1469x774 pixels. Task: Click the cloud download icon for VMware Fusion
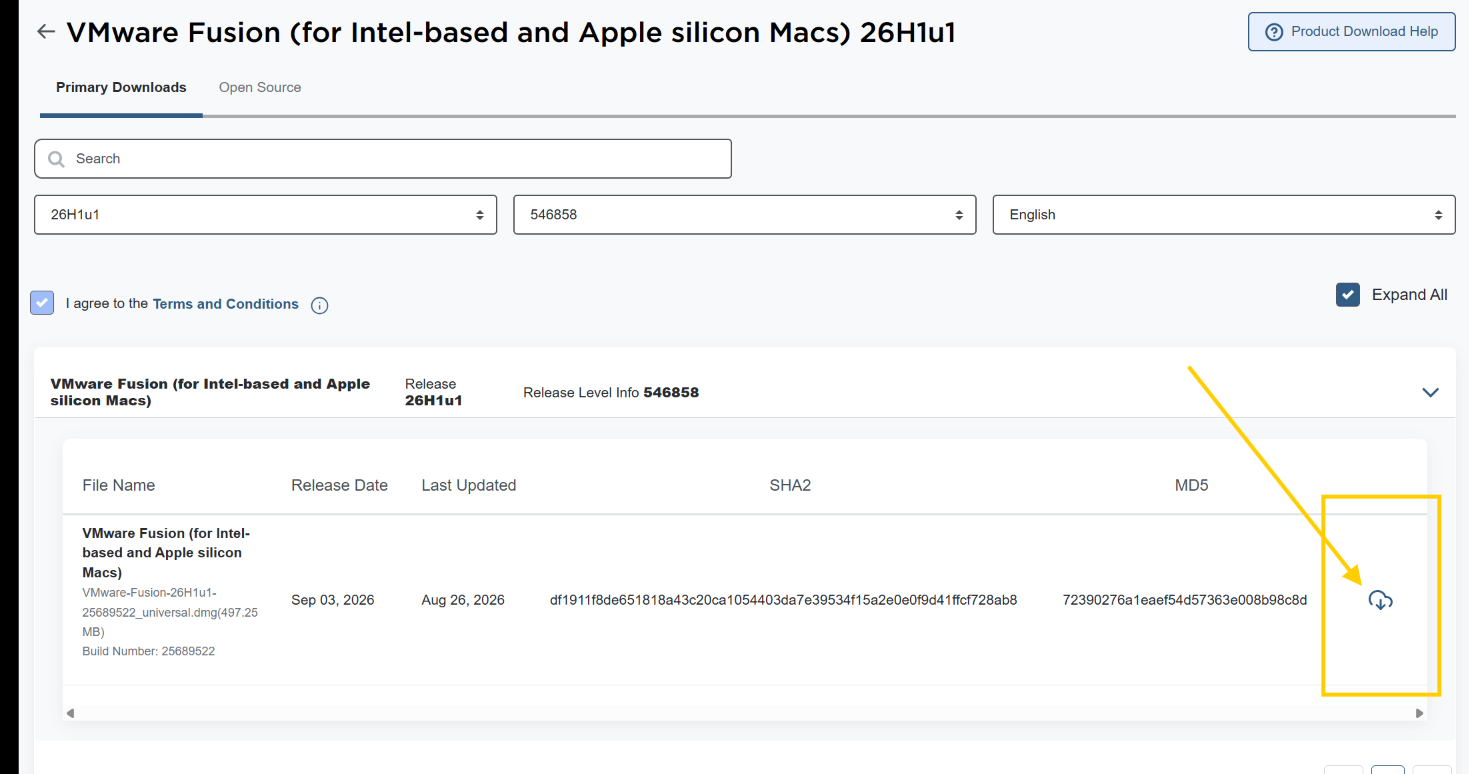(1380, 600)
